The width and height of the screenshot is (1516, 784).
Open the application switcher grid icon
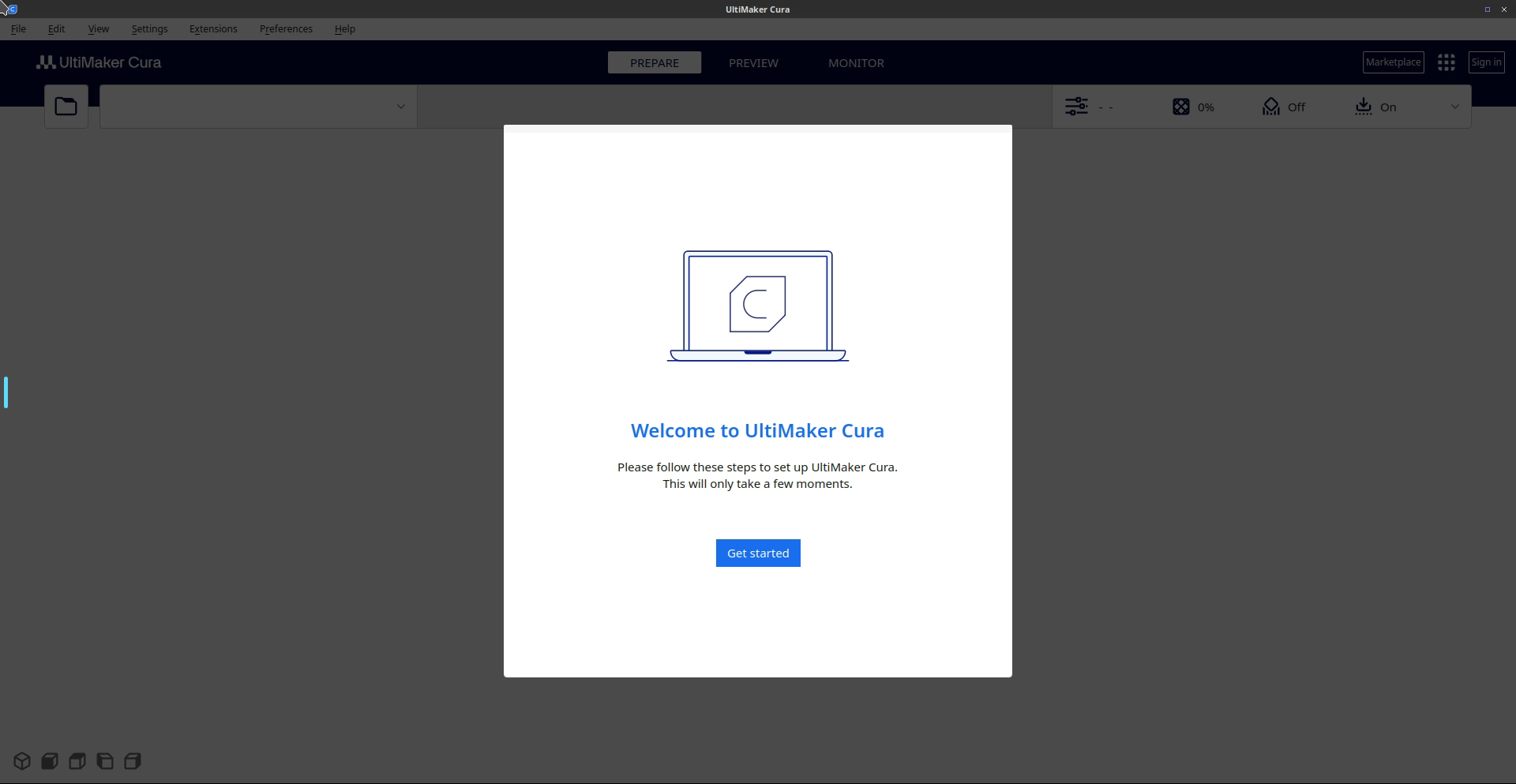[1446, 62]
